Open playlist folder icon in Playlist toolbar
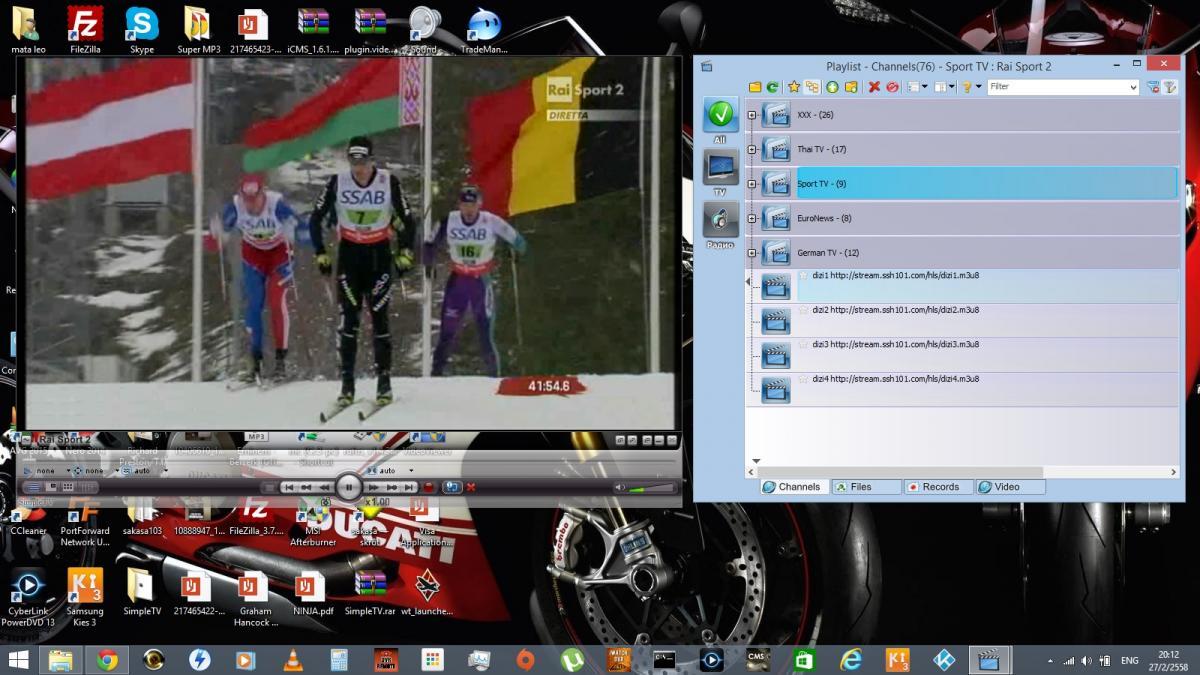The height and width of the screenshot is (675, 1200). pos(755,87)
